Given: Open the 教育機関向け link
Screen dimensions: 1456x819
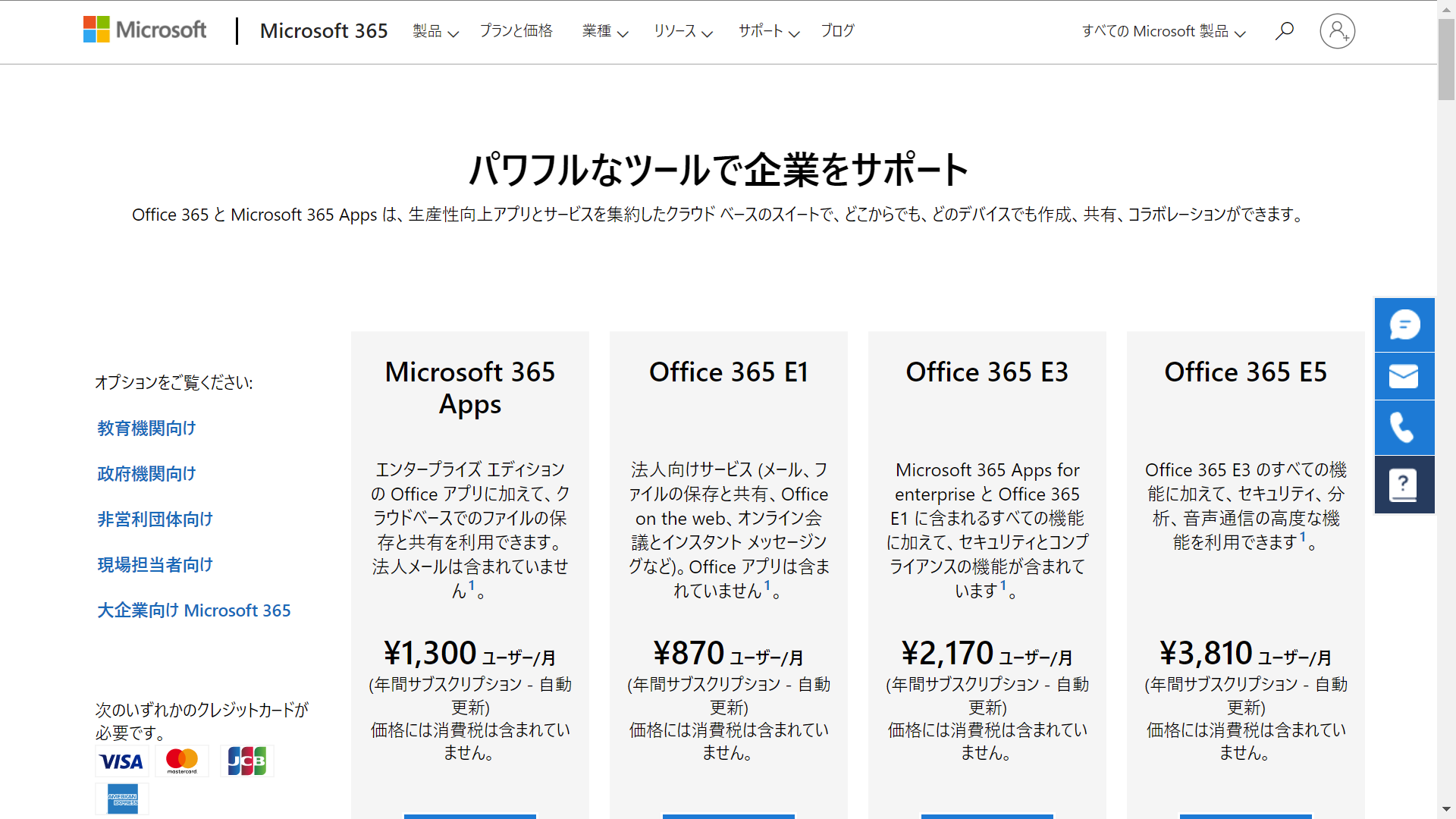Looking at the screenshot, I should tap(146, 428).
